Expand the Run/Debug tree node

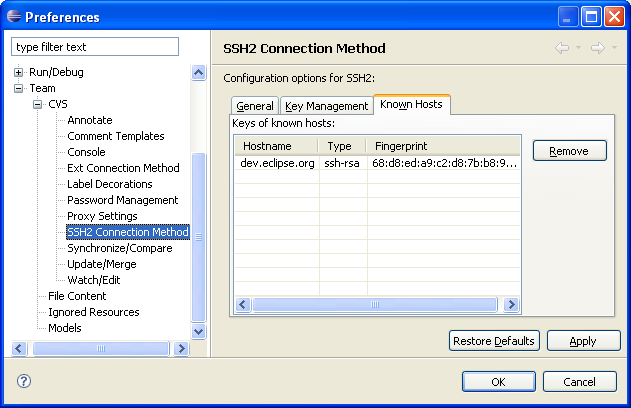pyautogui.click(x=19, y=72)
